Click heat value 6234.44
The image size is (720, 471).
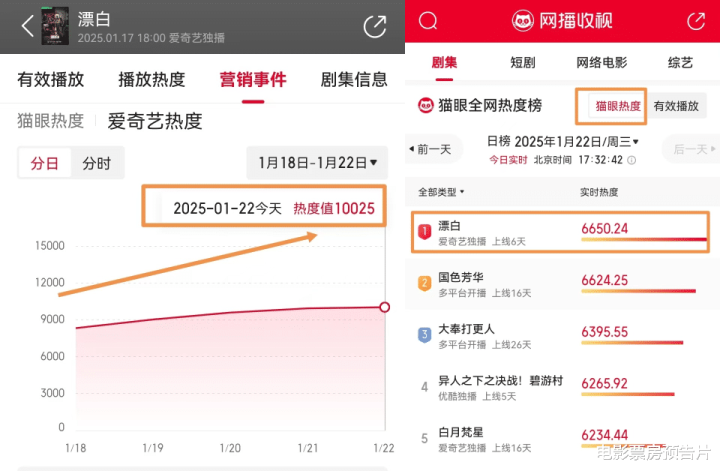tap(604, 435)
